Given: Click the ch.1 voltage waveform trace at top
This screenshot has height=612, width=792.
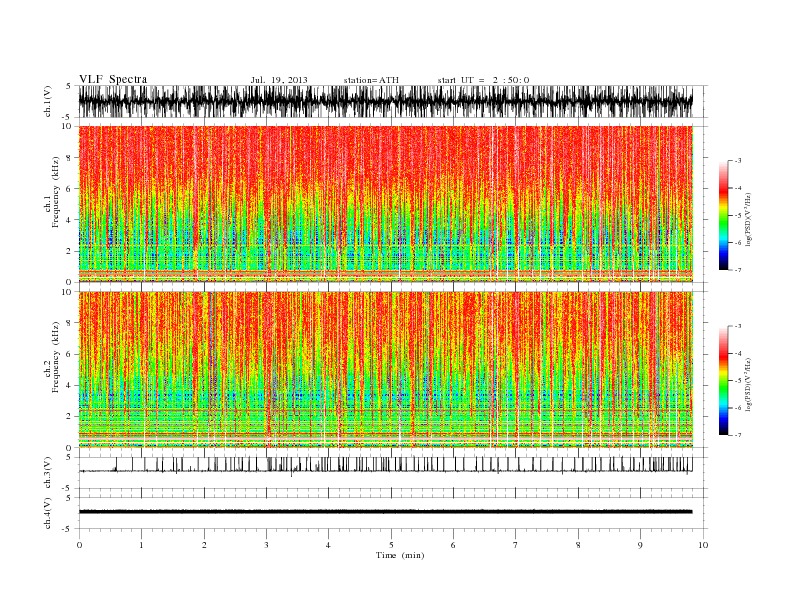Looking at the screenshot, I should (386, 101).
